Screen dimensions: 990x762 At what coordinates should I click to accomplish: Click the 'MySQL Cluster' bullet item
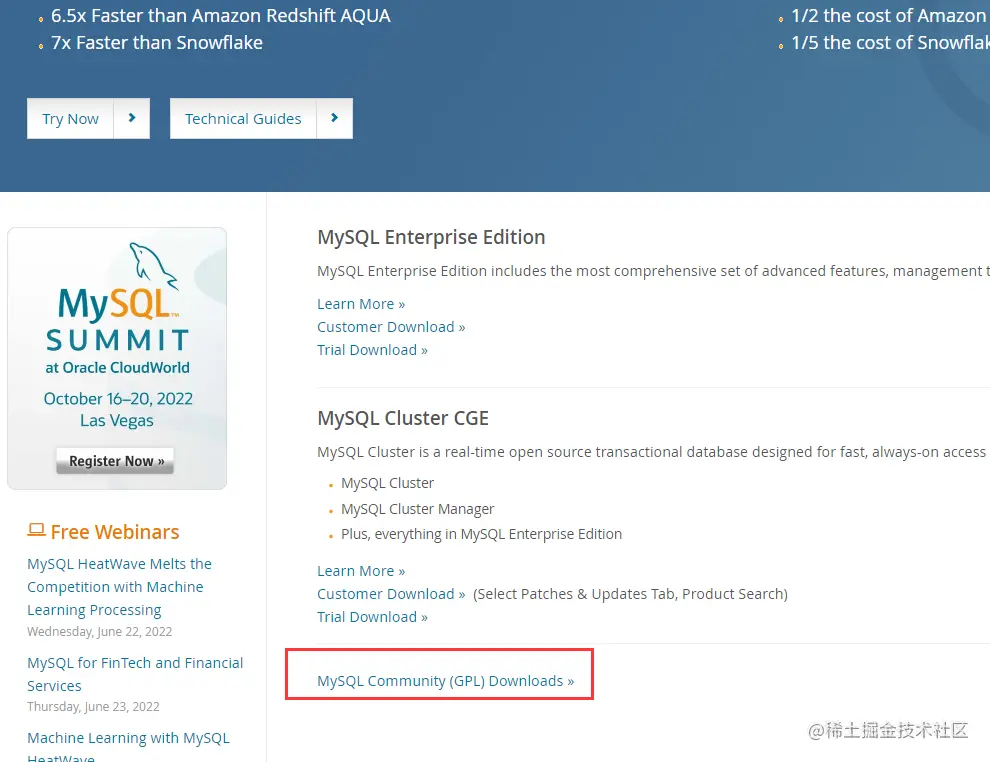388,483
